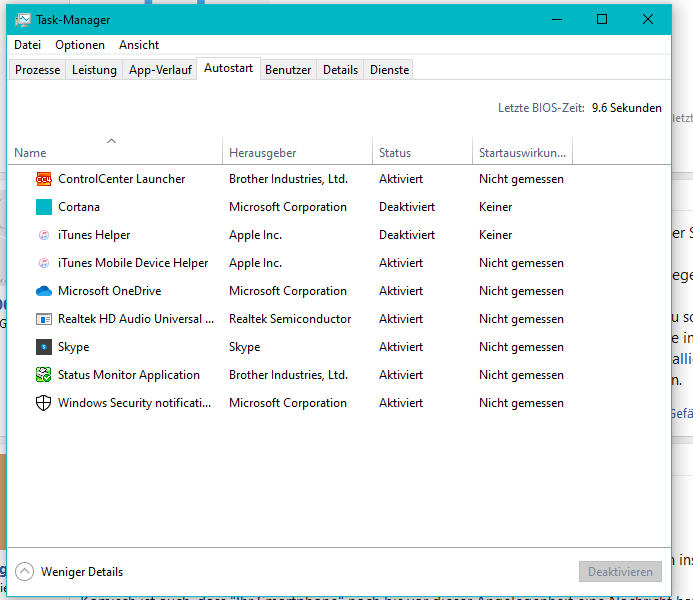693x600 pixels.
Task: Switch to the Benutzer tab
Action: (x=288, y=70)
